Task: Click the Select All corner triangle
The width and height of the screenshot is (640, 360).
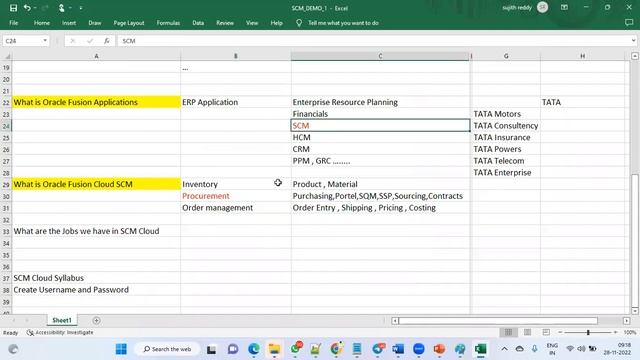Action: [x=6, y=56]
